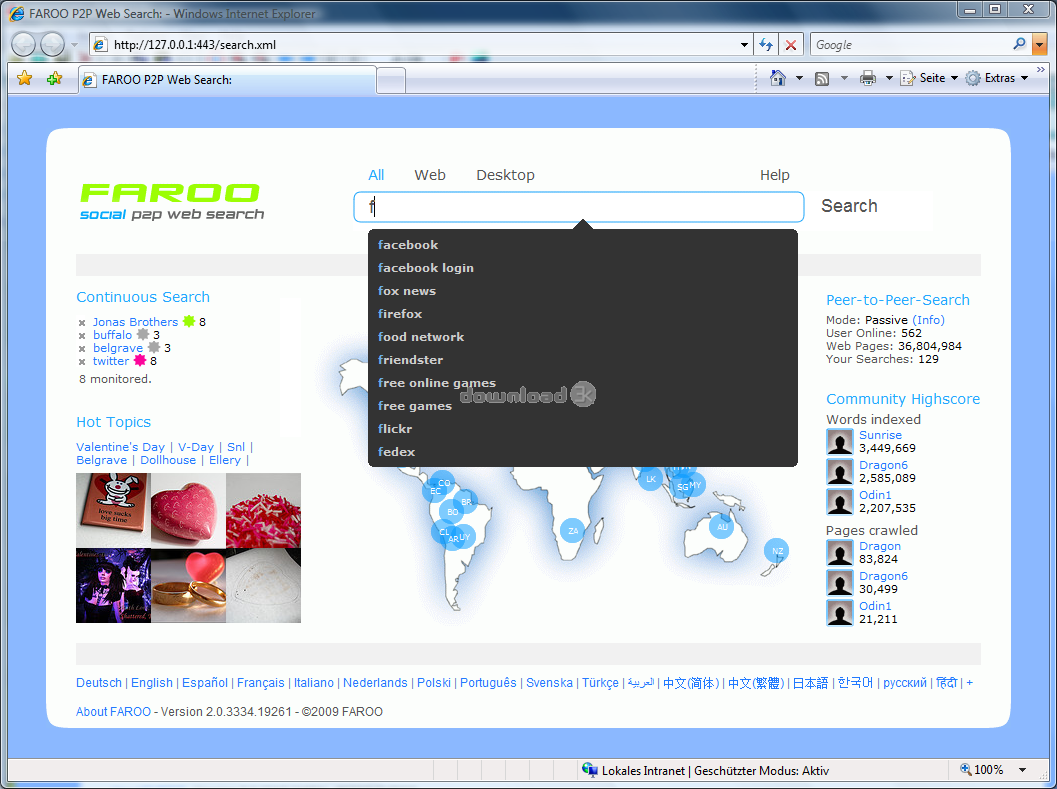Open the heart candy thumbnail

(188, 510)
